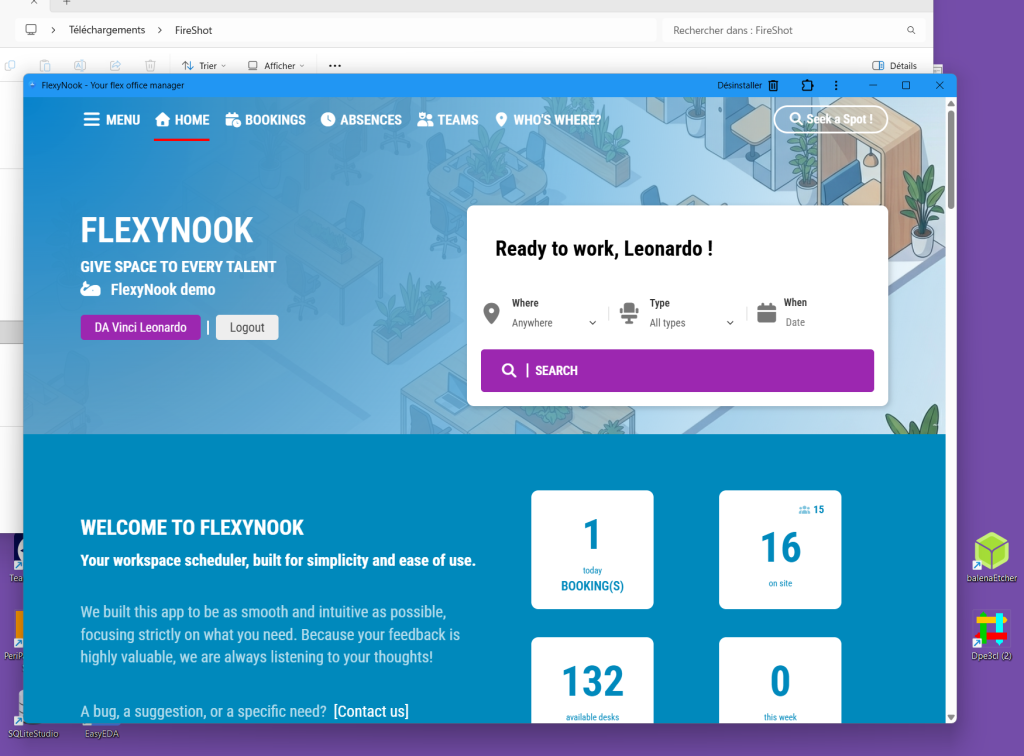Image resolution: width=1024 pixels, height=756 pixels.
Task: Click the FlexyNook page vertical scrollbar
Action: [951, 160]
